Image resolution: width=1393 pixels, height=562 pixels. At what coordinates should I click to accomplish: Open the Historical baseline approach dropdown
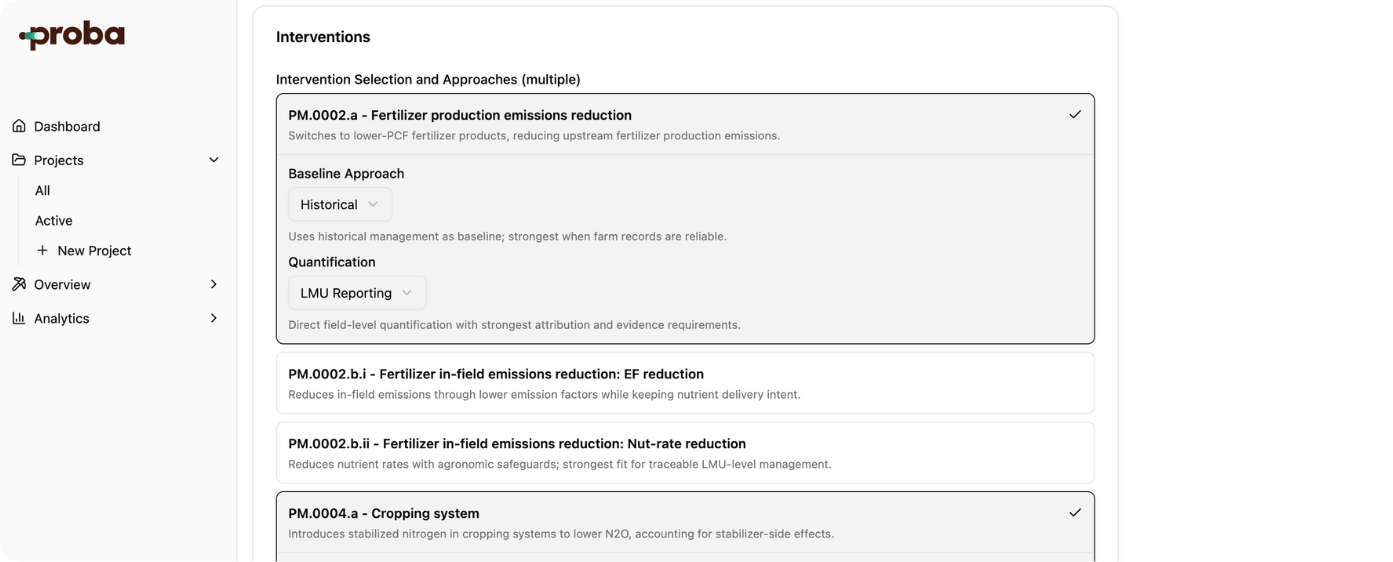(x=340, y=205)
